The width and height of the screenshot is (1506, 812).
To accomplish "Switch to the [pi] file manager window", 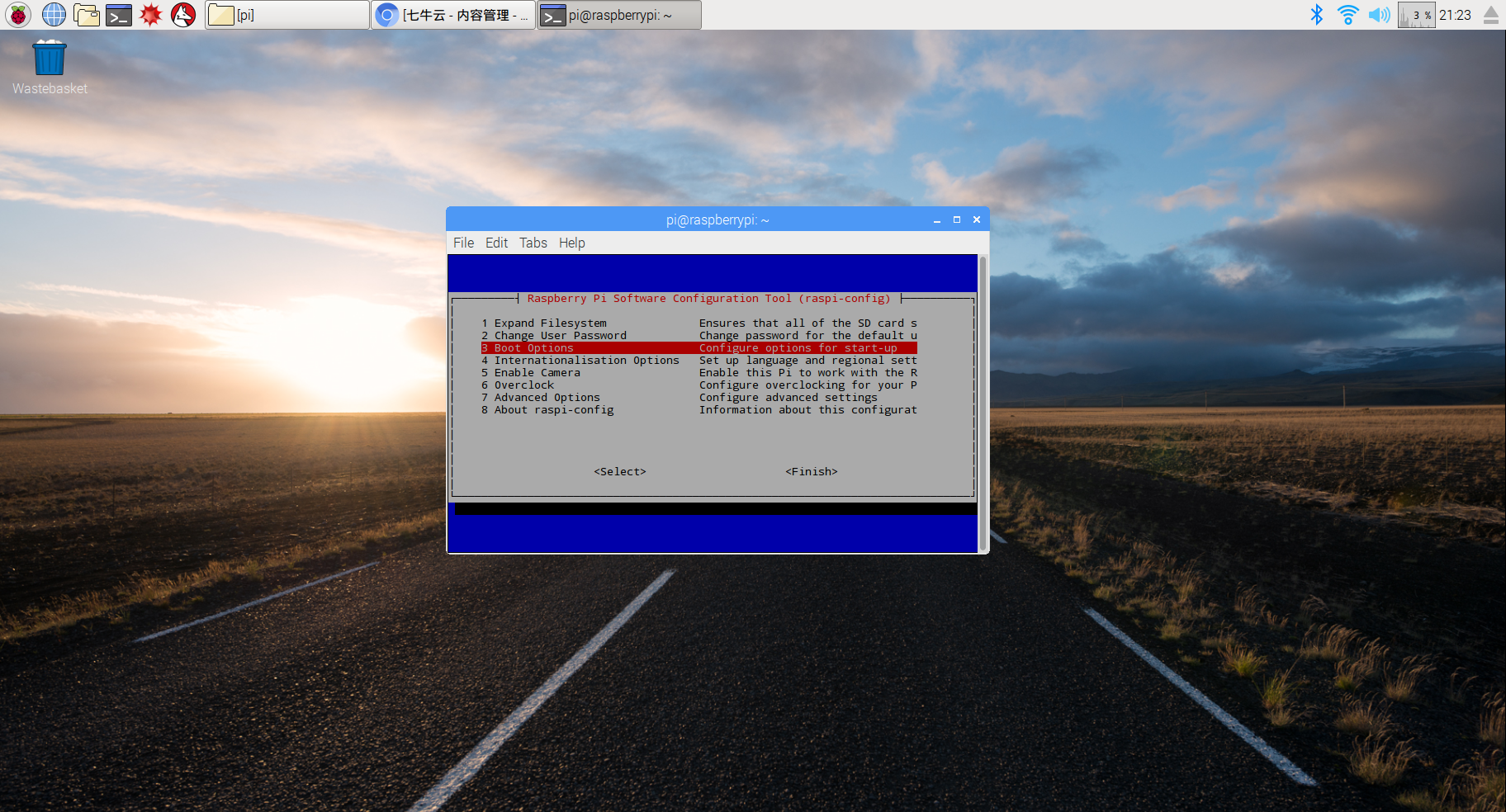I will point(287,15).
